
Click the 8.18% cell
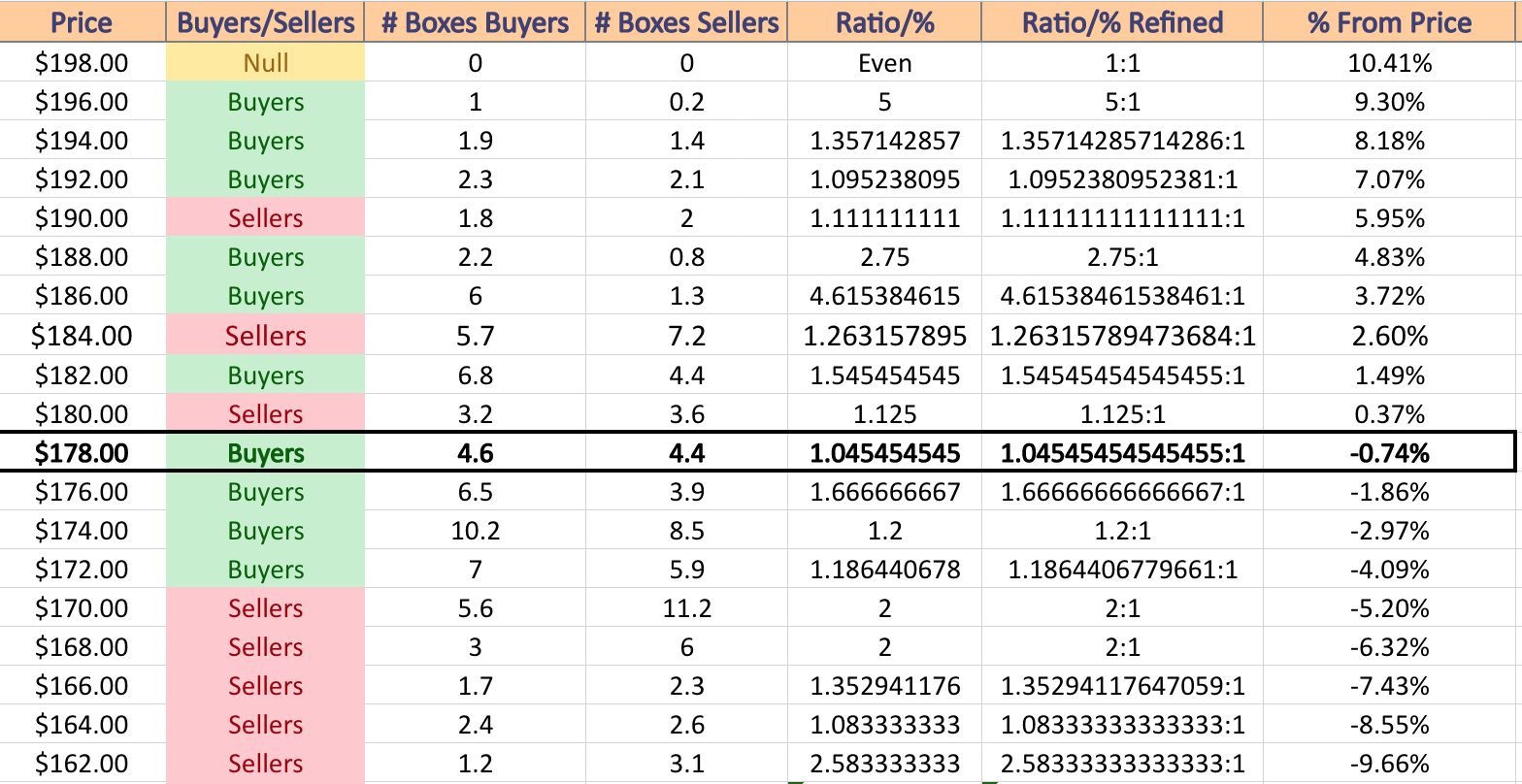click(x=1390, y=141)
